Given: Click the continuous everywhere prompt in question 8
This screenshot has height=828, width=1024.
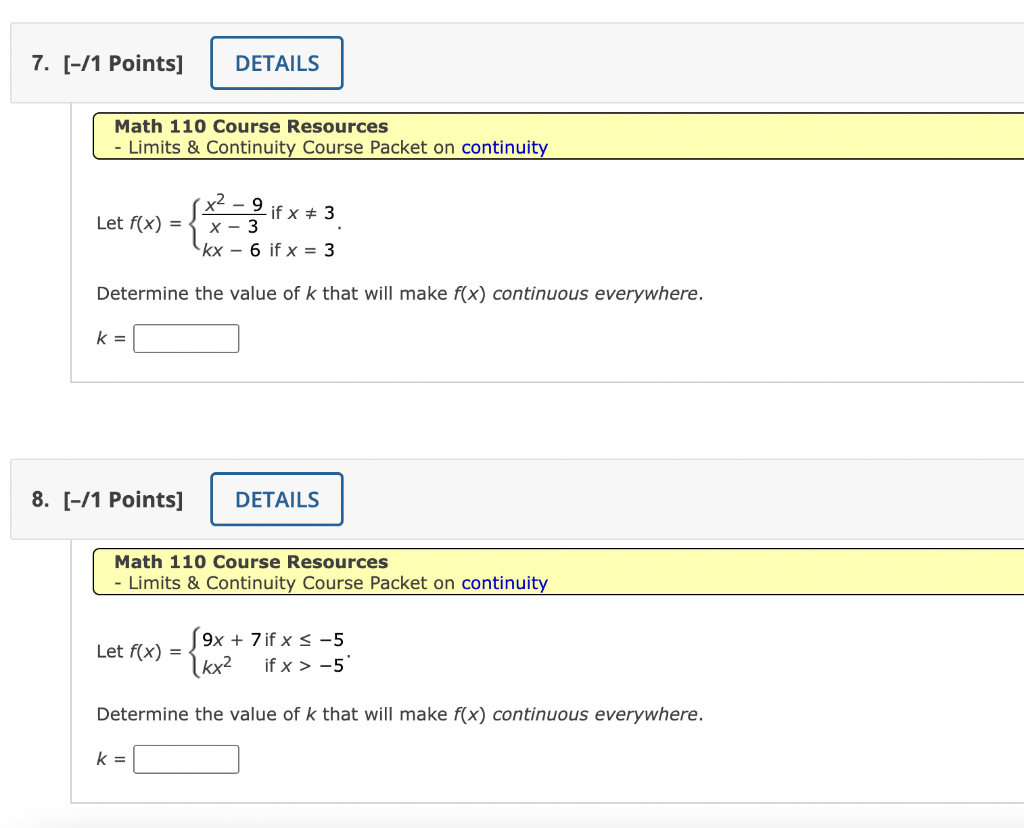Looking at the screenshot, I should click(400, 714).
